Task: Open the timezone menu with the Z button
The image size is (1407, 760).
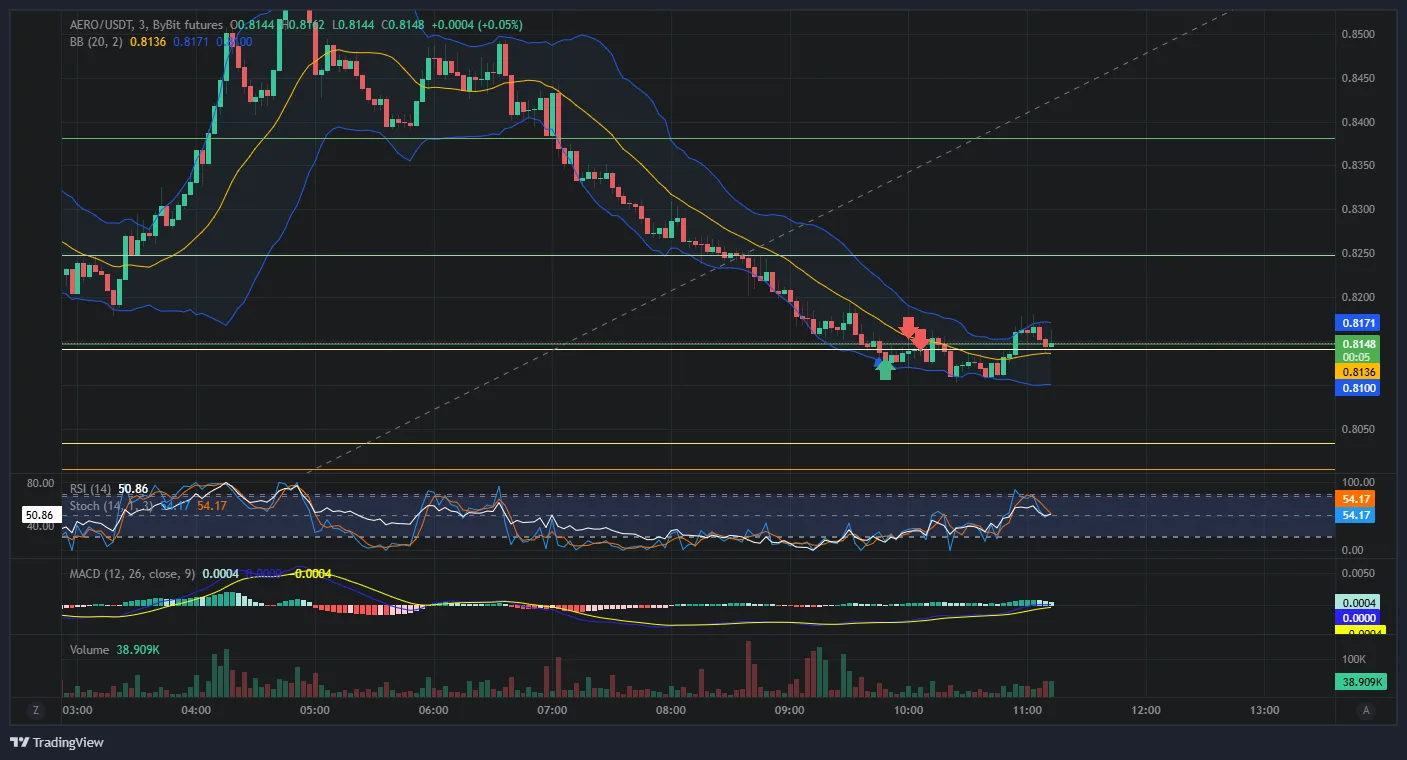Action: coord(36,710)
